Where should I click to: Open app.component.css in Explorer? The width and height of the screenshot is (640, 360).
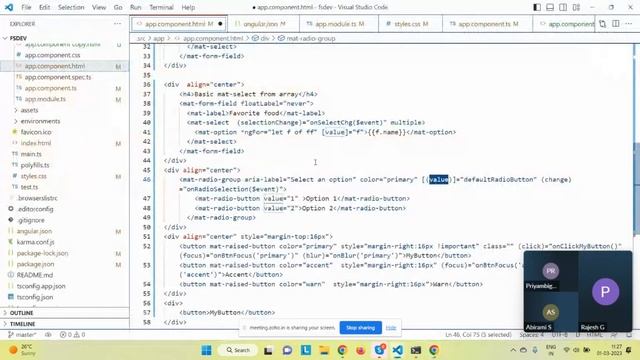tap(52, 55)
